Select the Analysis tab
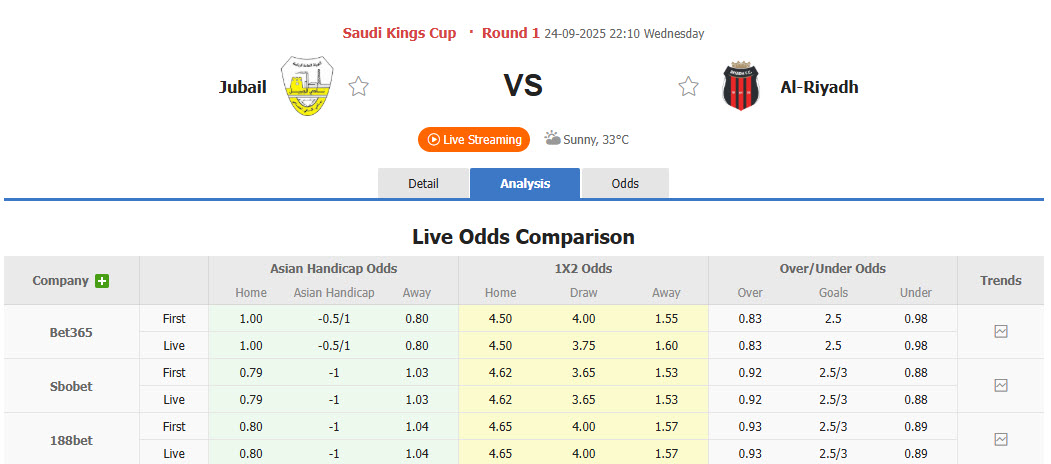This screenshot has width=1051, height=464. 525,184
